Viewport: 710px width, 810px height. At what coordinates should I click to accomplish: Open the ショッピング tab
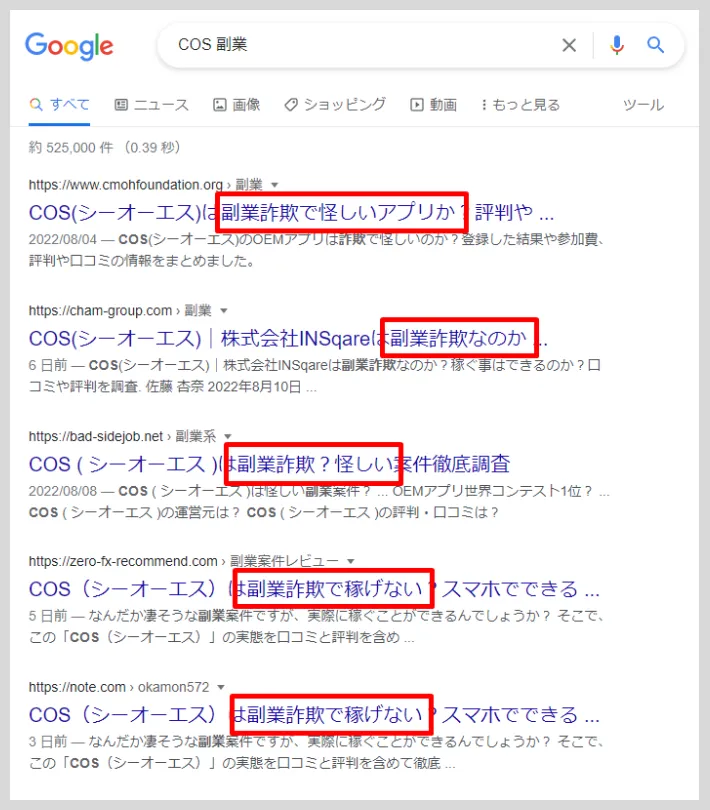335,105
